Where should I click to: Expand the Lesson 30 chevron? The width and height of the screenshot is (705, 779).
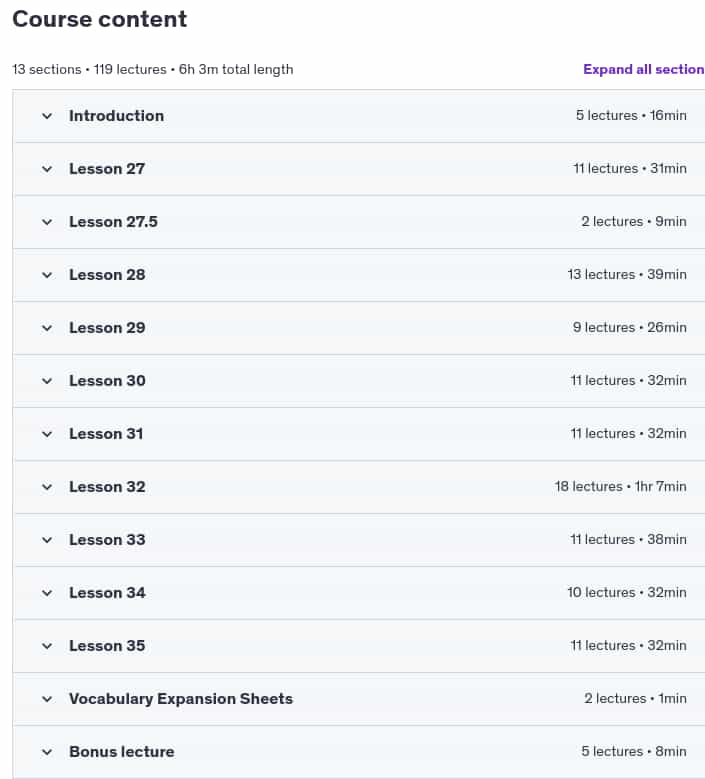[47, 381]
